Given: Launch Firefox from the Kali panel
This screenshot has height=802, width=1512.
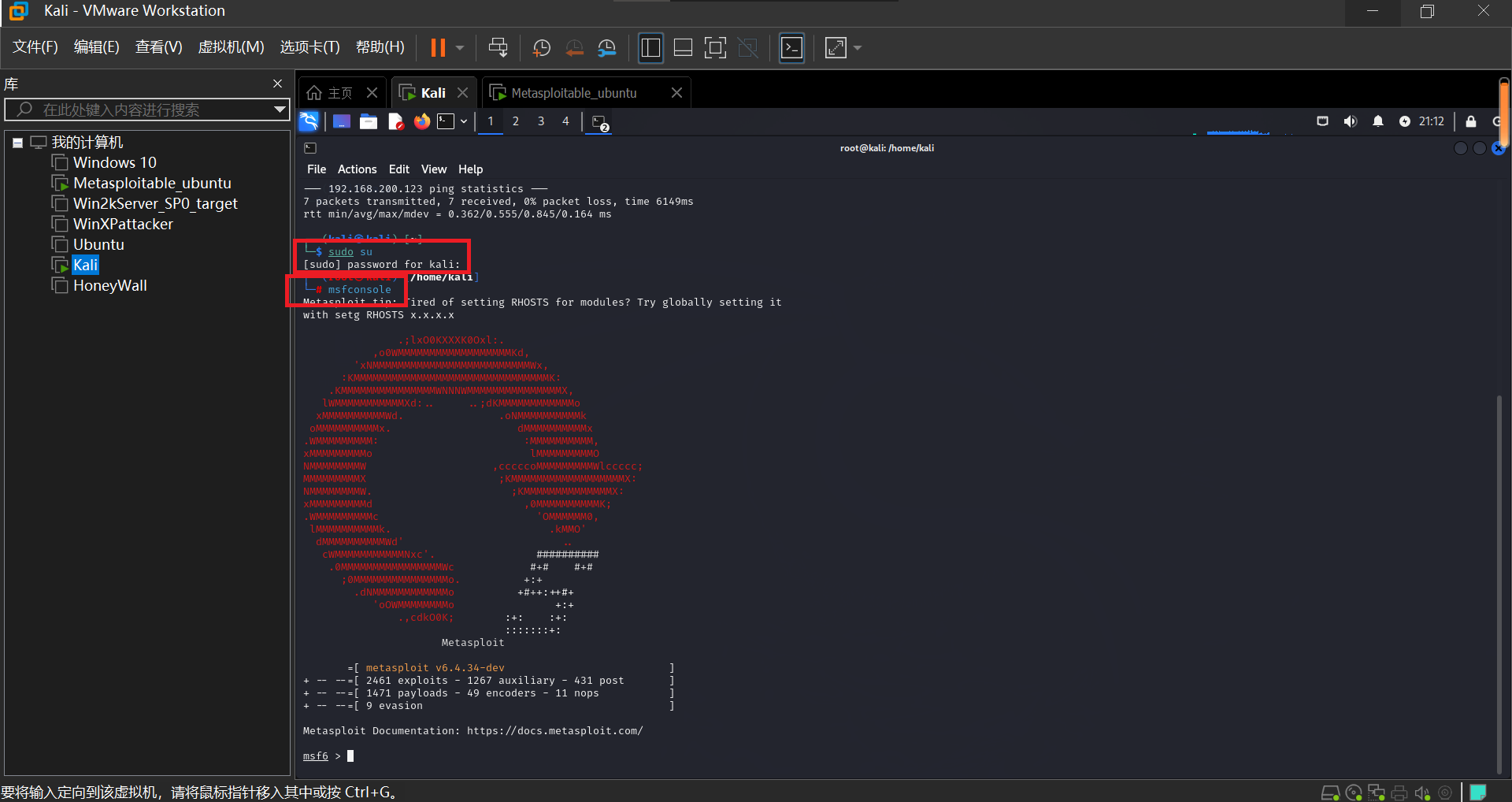Looking at the screenshot, I should coord(422,121).
